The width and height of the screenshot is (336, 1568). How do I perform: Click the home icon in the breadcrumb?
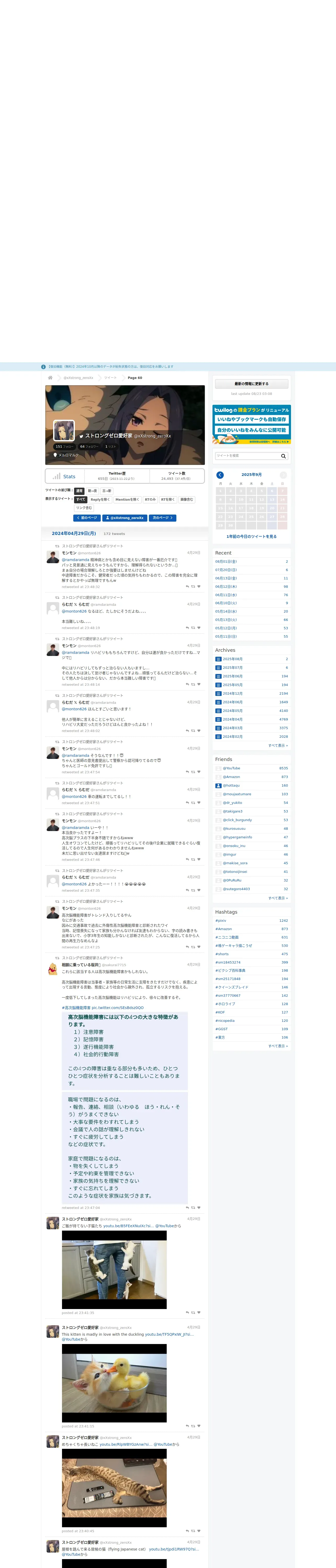pos(50,377)
